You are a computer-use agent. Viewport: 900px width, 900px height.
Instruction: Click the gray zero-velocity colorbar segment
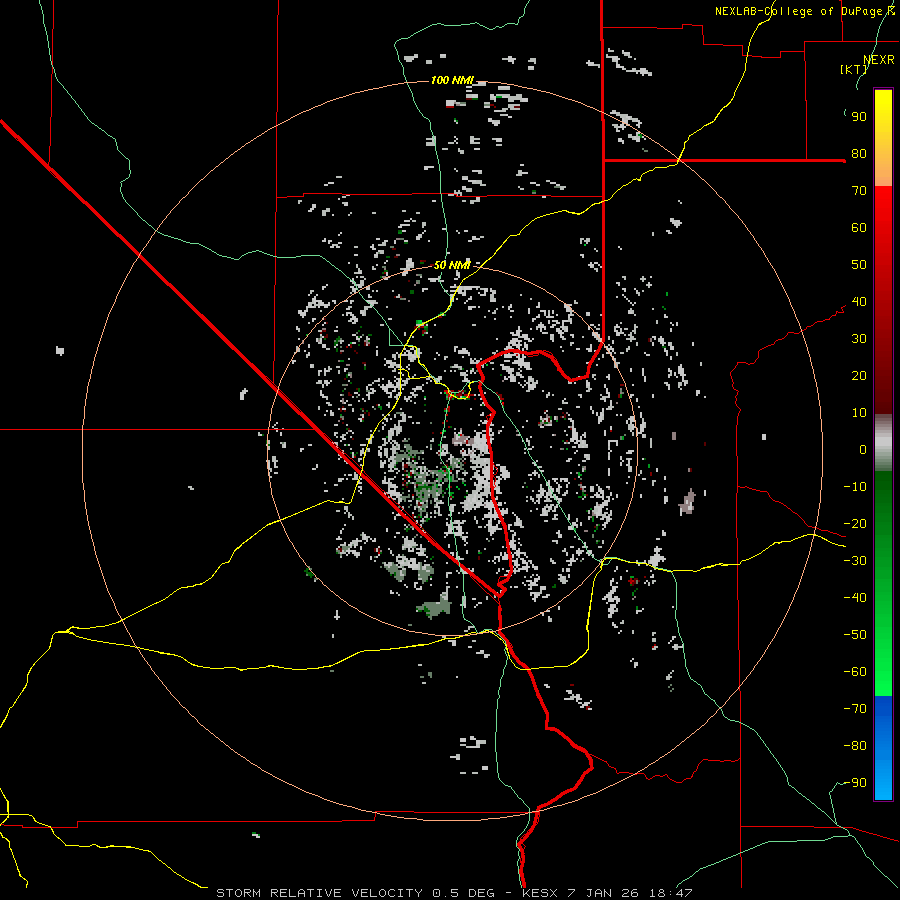[x=883, y=443]
